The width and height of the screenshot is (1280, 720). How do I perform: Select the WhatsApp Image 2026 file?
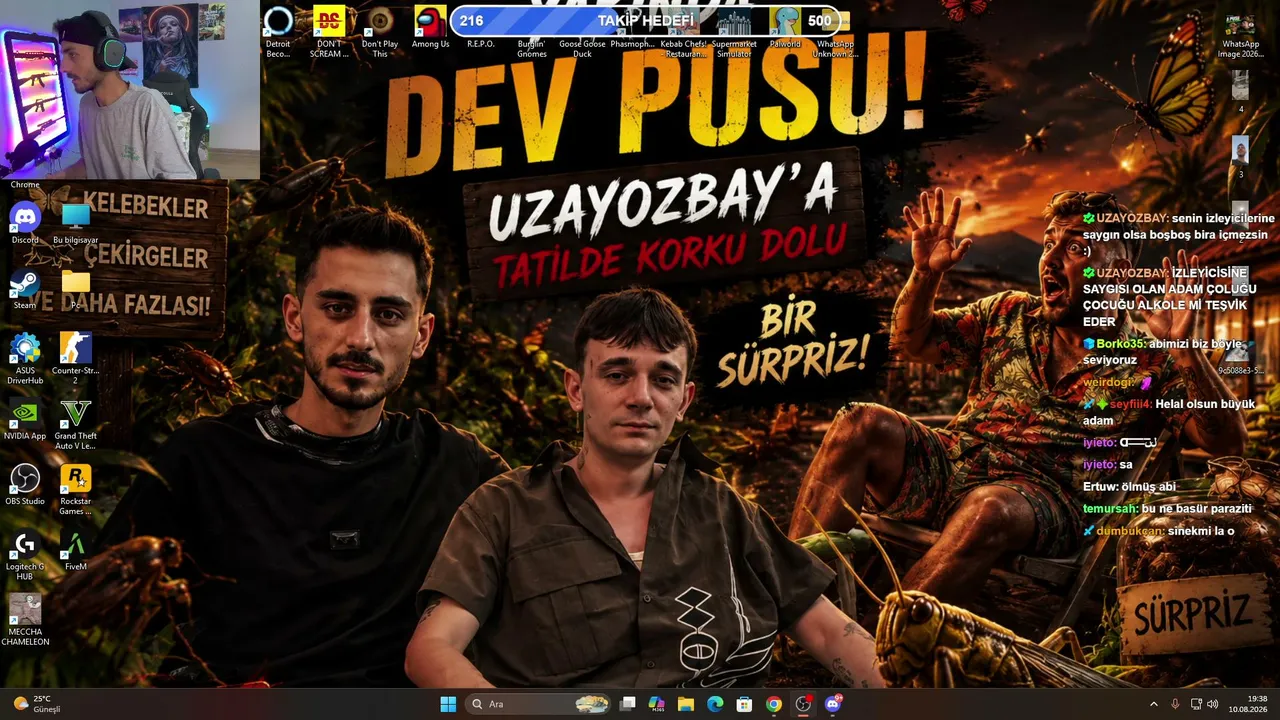pyautogui.click(x=1240, y=35)
